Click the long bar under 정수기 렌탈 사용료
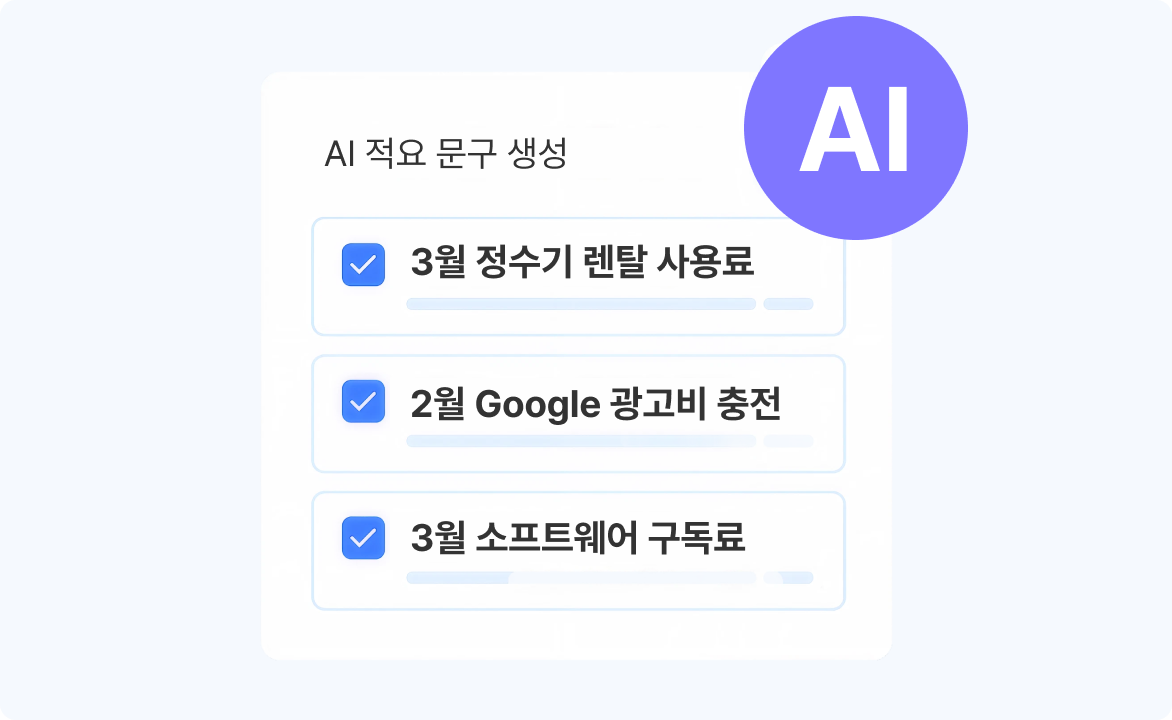This screenshot has height=720, width=1172. (580, 304)
